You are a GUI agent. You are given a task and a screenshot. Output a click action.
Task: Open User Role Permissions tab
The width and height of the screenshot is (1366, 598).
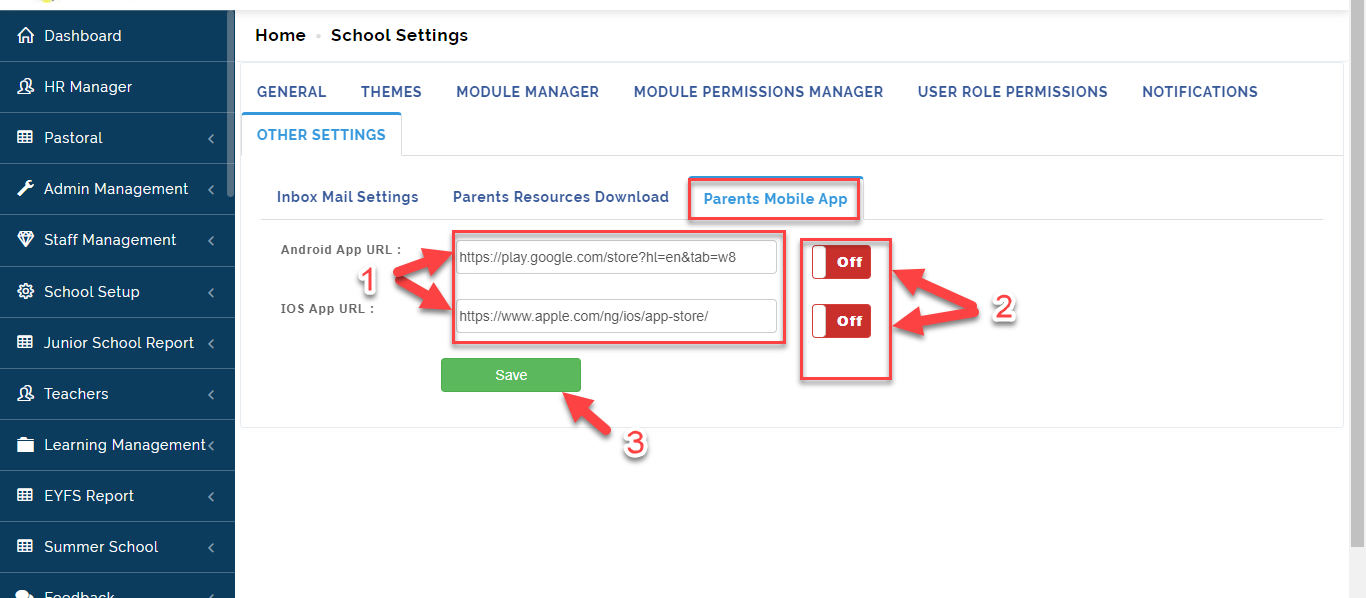coord(1012,92)
